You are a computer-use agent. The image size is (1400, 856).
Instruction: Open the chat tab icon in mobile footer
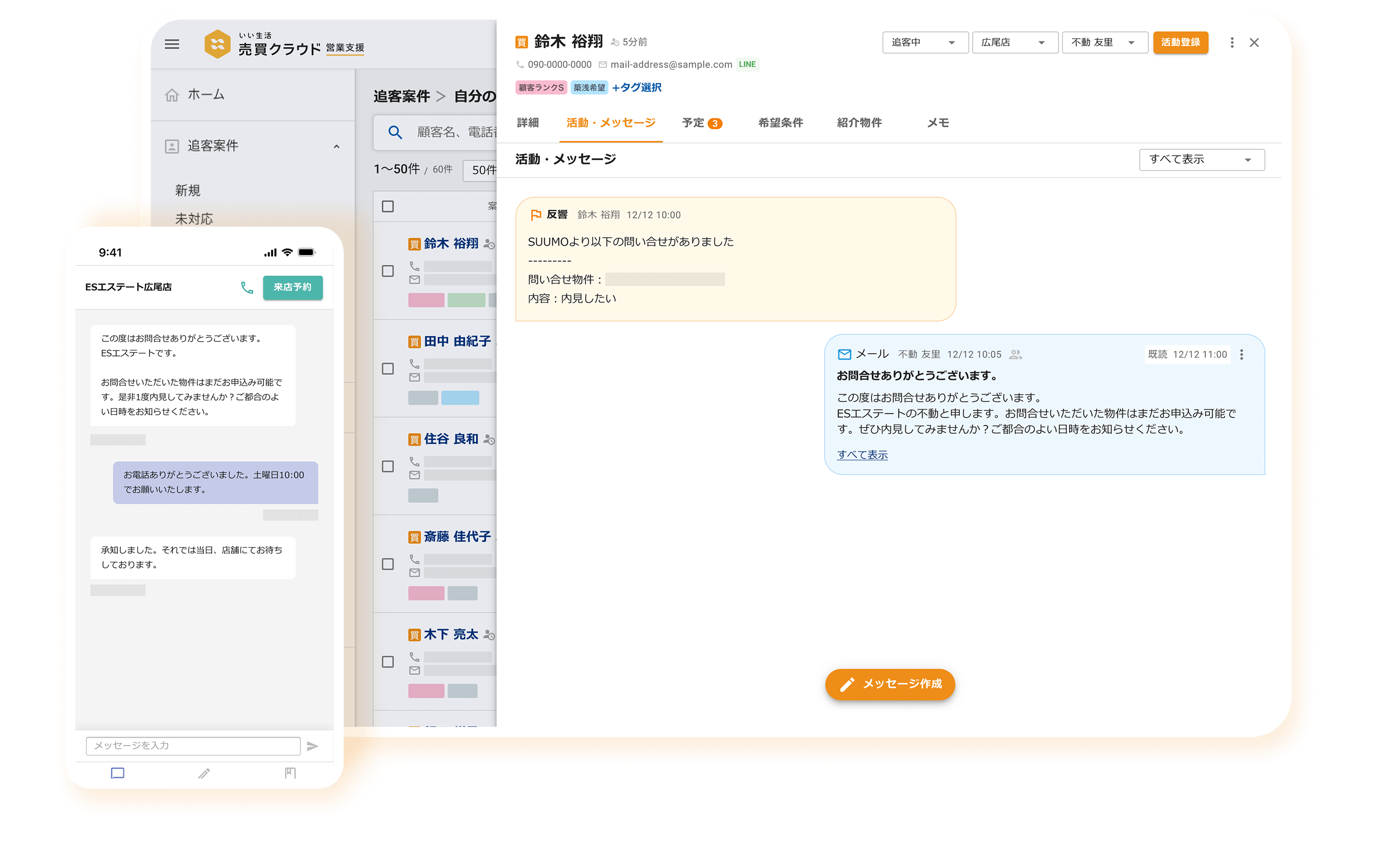[x=118, y=773]
